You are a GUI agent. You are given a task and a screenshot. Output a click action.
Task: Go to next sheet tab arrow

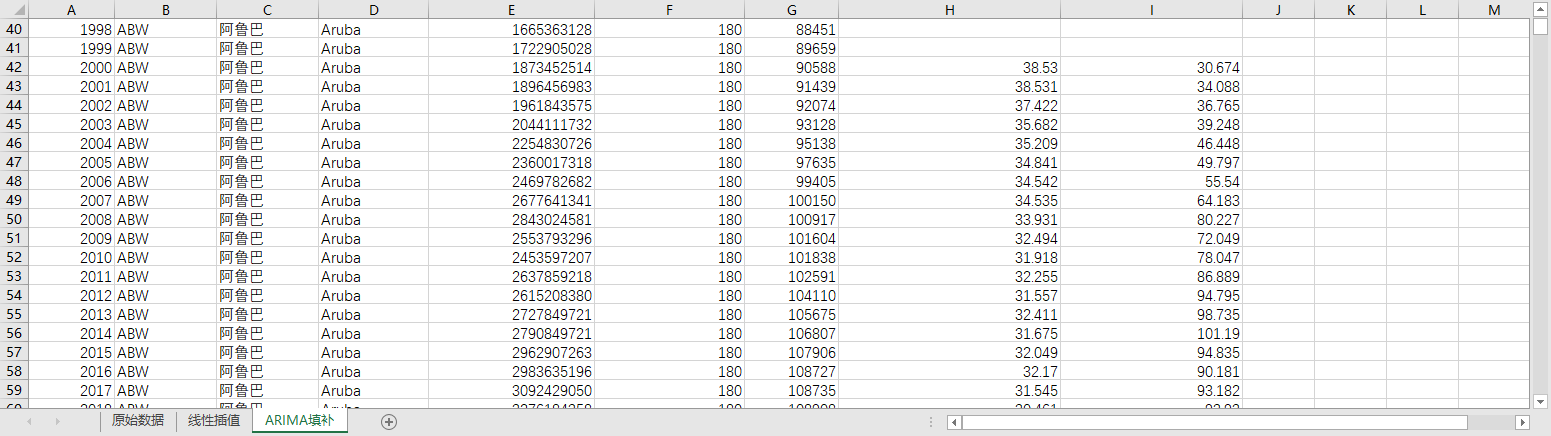tap(57, 422)
